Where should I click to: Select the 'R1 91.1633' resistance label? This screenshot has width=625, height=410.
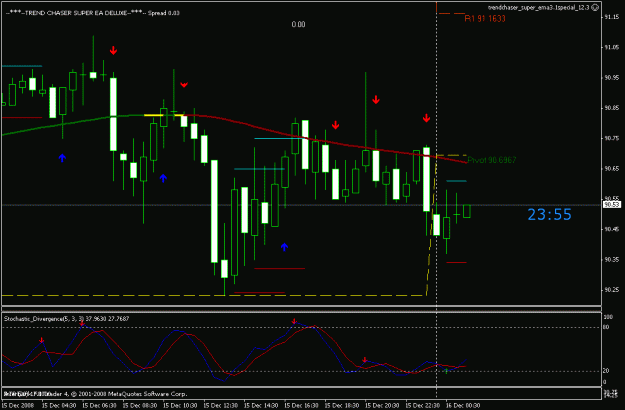tap(485, 19)
